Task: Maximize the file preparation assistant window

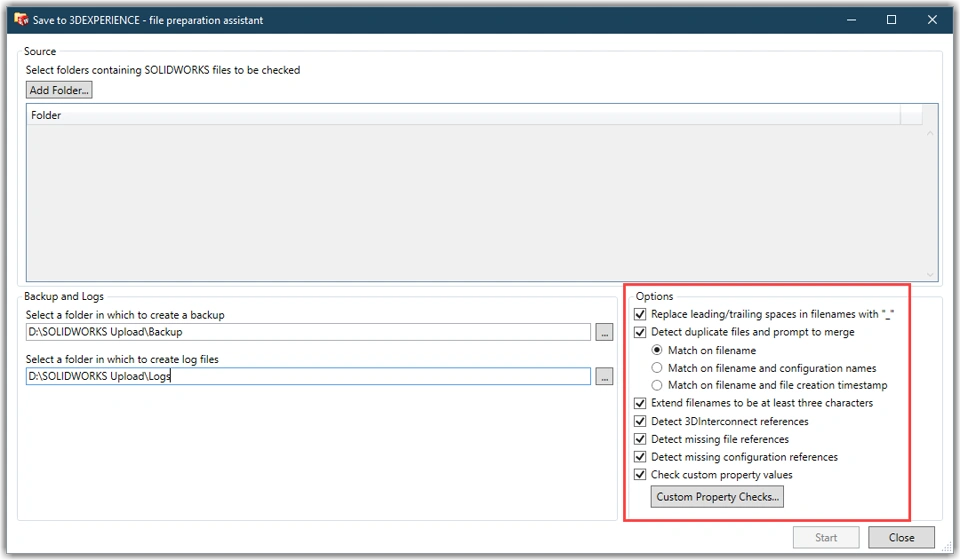Action: pos(891,19)
